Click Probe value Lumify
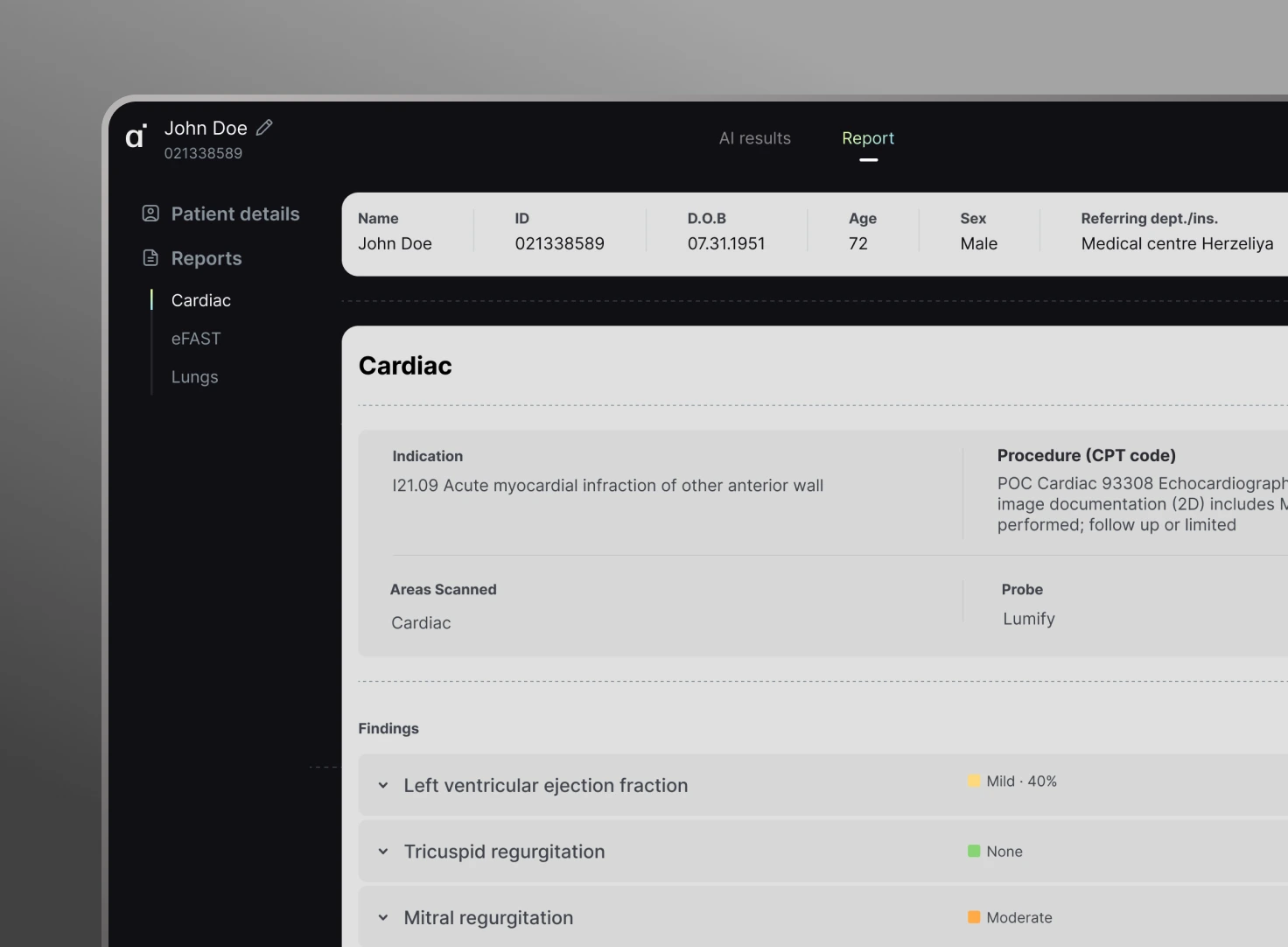The width and height of the screenshot is (1288, 947). point(1029,619)
